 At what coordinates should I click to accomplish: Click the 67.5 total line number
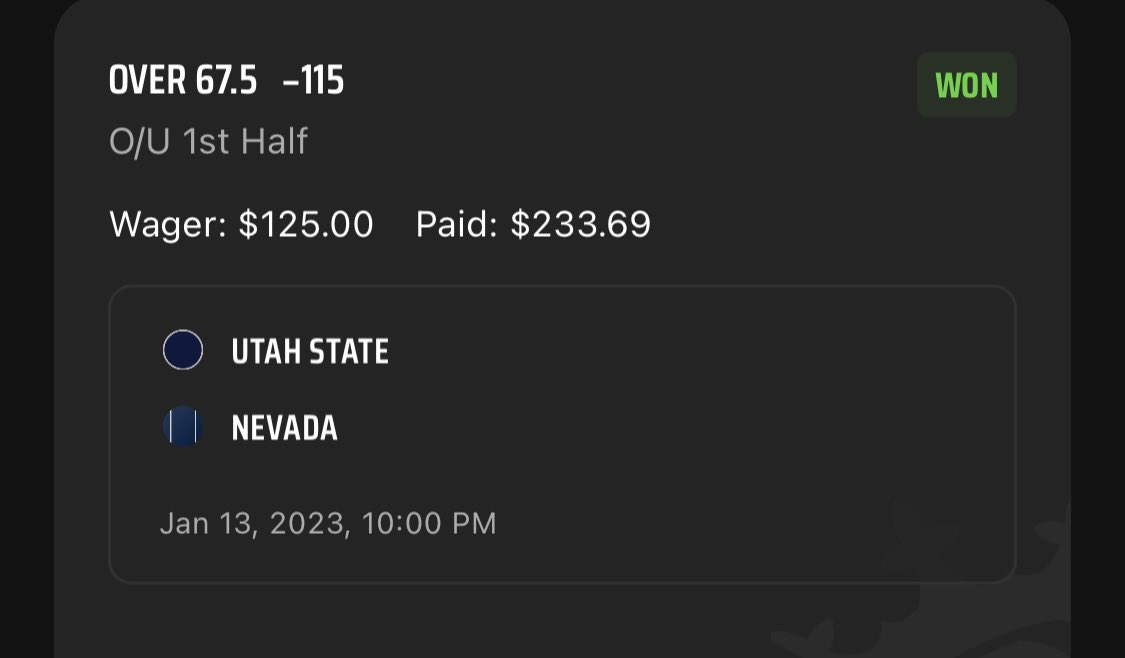(227, 80)
